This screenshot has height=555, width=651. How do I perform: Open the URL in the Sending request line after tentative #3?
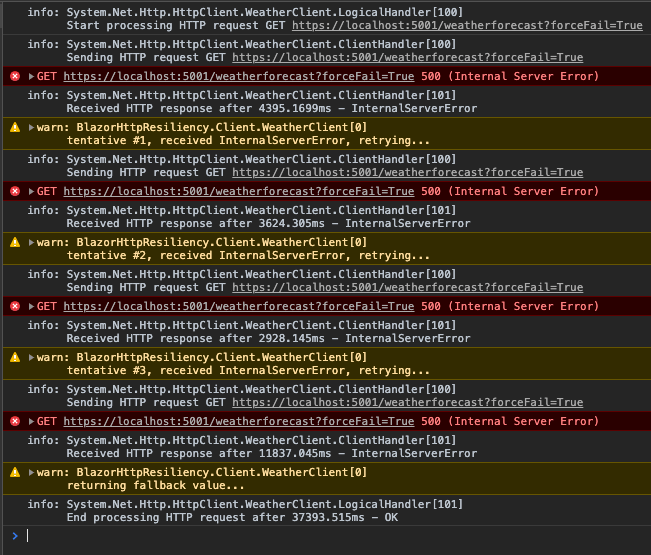407,402
